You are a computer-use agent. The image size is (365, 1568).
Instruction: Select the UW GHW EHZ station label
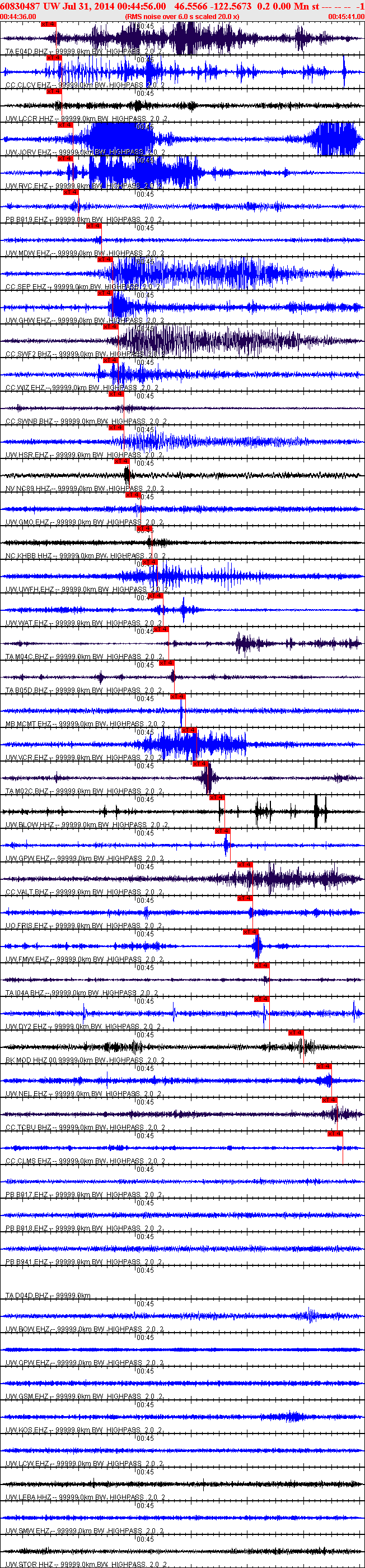point(85,320)
